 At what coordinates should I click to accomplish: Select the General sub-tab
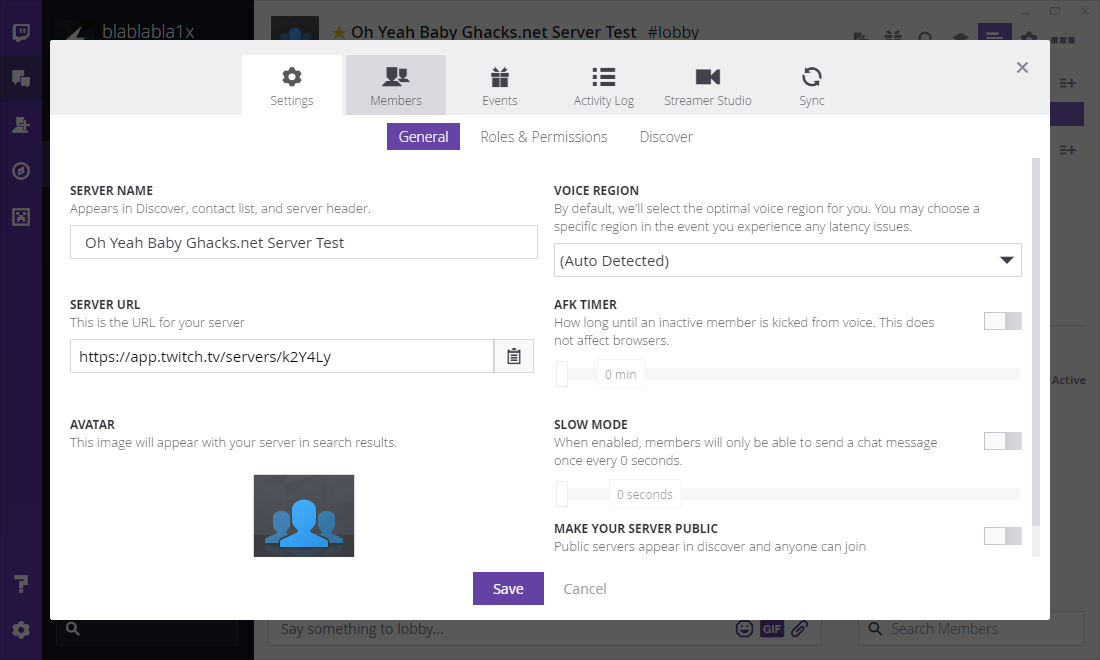tap(423, 137)
